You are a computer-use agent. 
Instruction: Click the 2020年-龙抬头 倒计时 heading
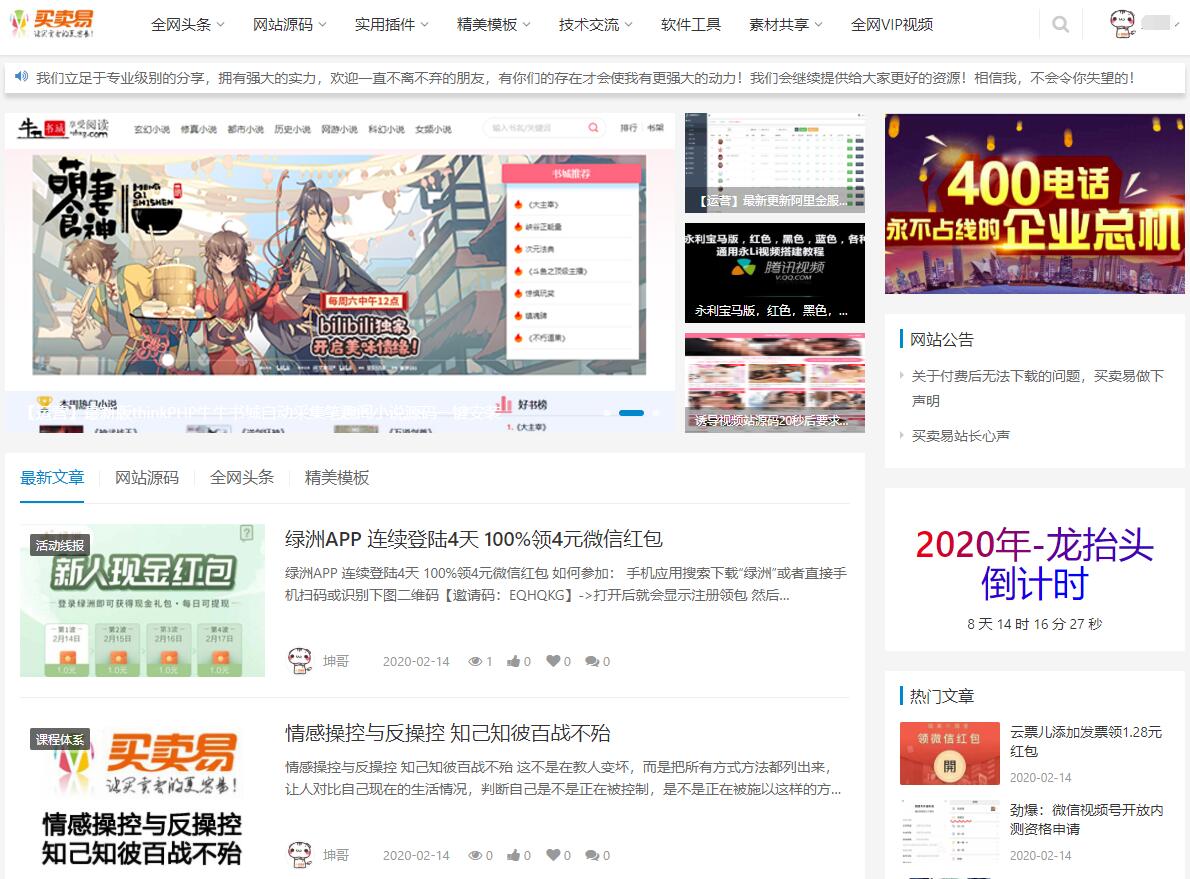tap(1034, 563)
